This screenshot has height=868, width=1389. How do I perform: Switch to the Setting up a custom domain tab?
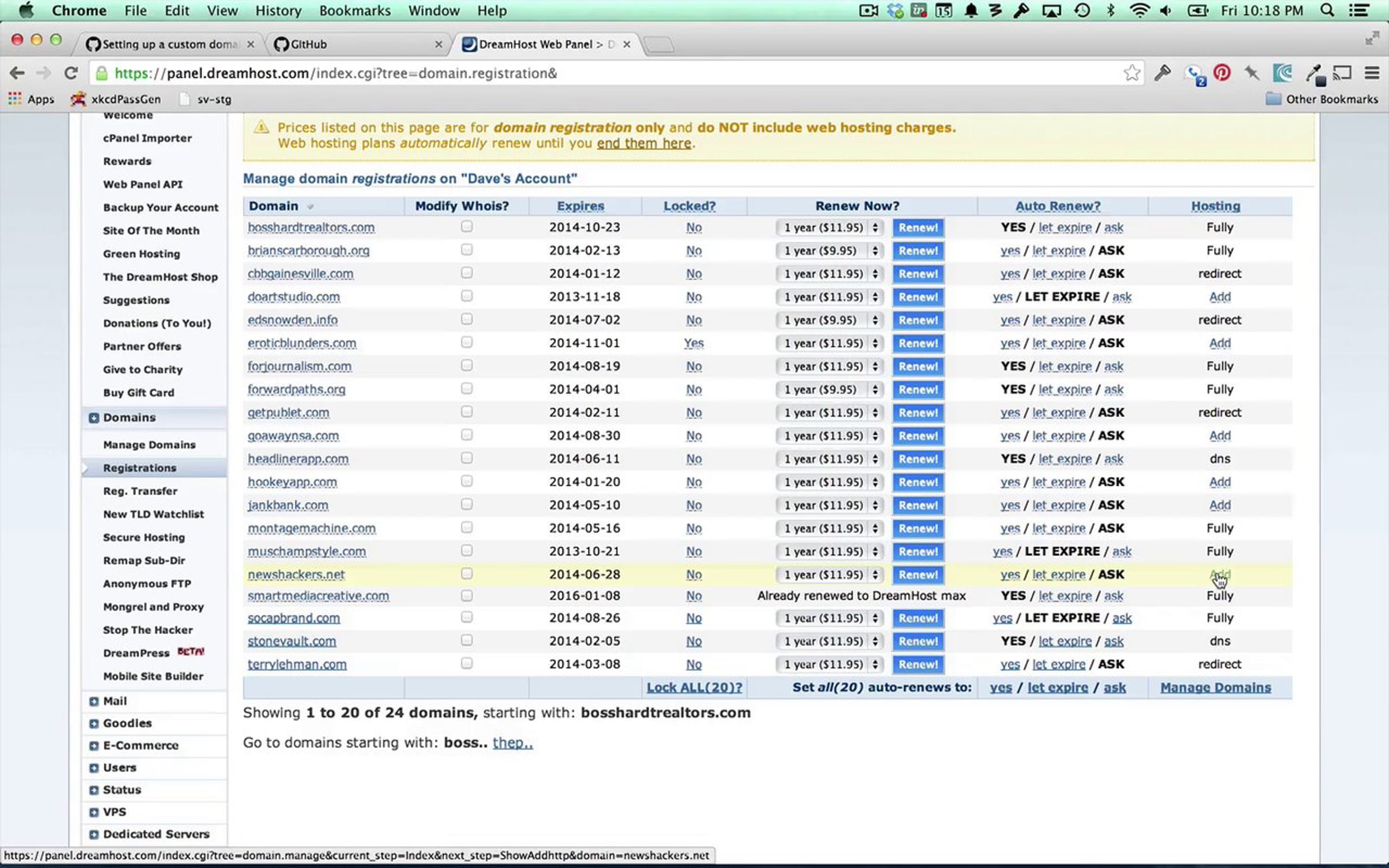click(x=170, y=45)
